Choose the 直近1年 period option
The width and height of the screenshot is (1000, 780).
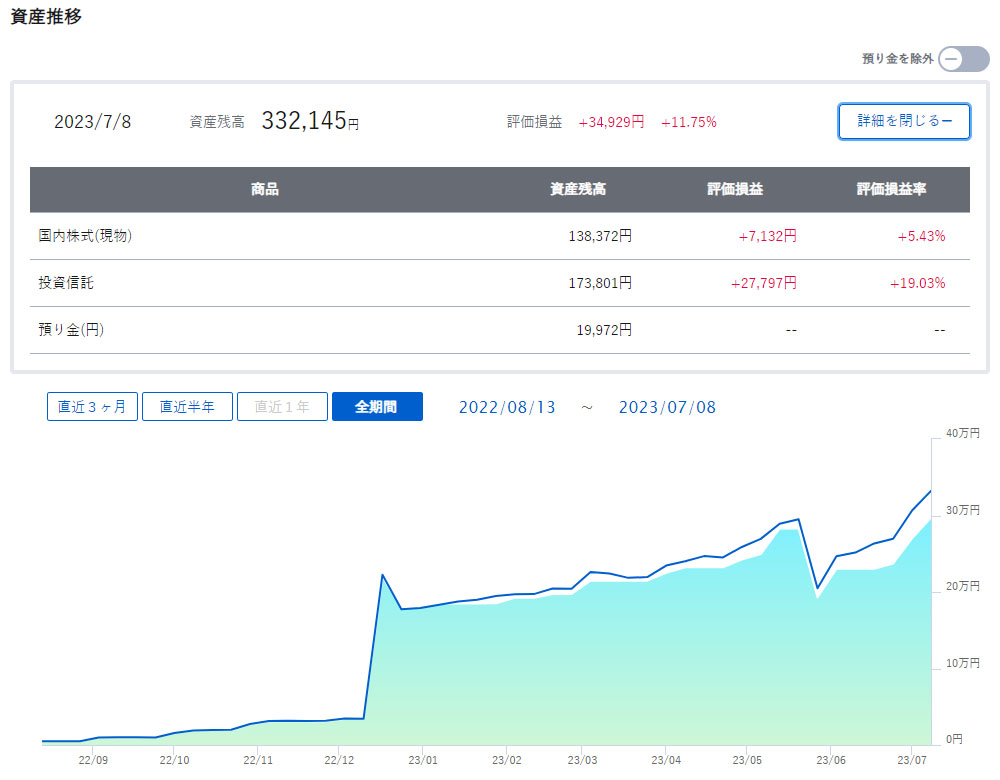coord(282,407)
